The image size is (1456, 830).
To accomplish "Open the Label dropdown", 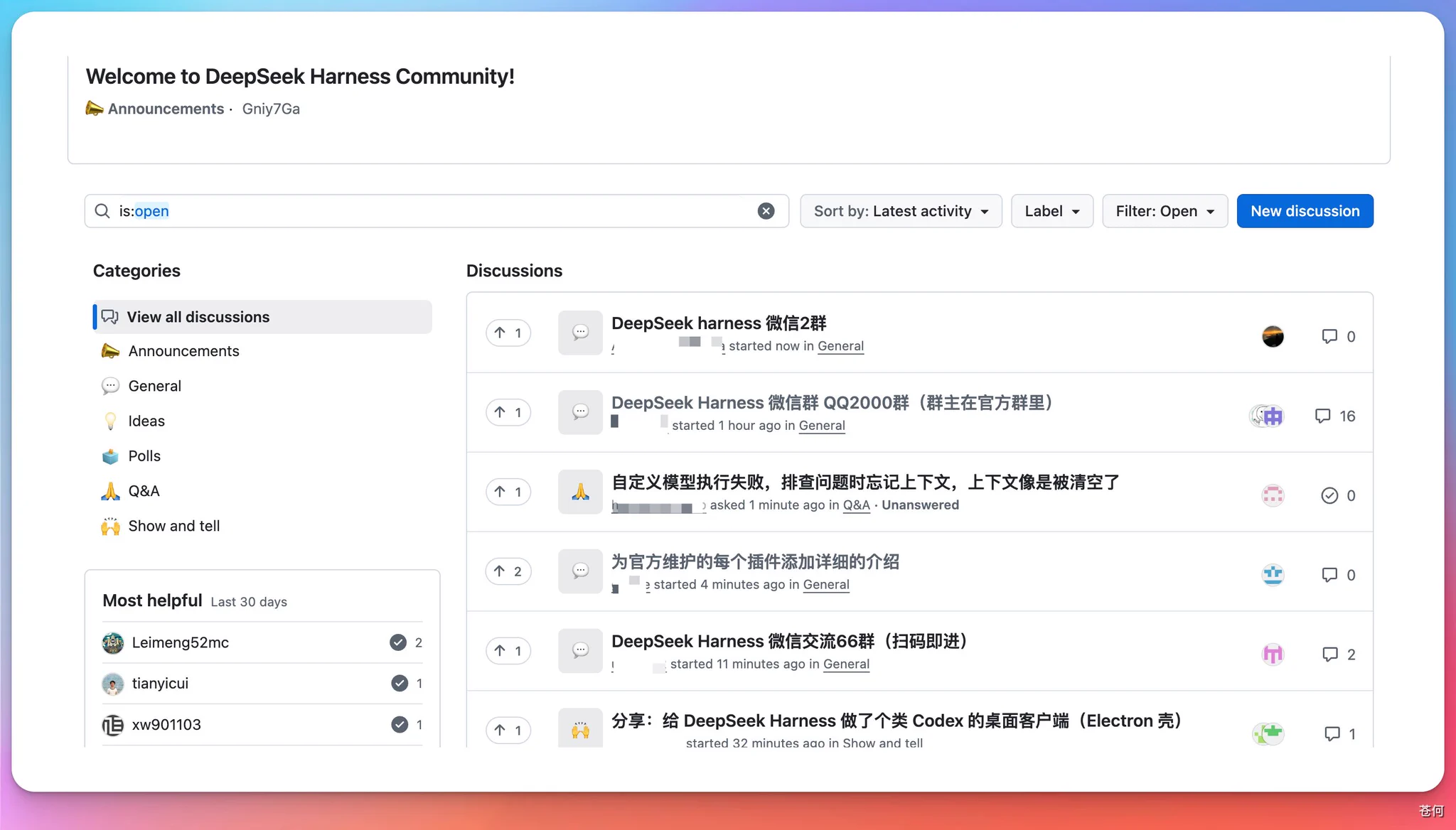I will (1052, 211).
